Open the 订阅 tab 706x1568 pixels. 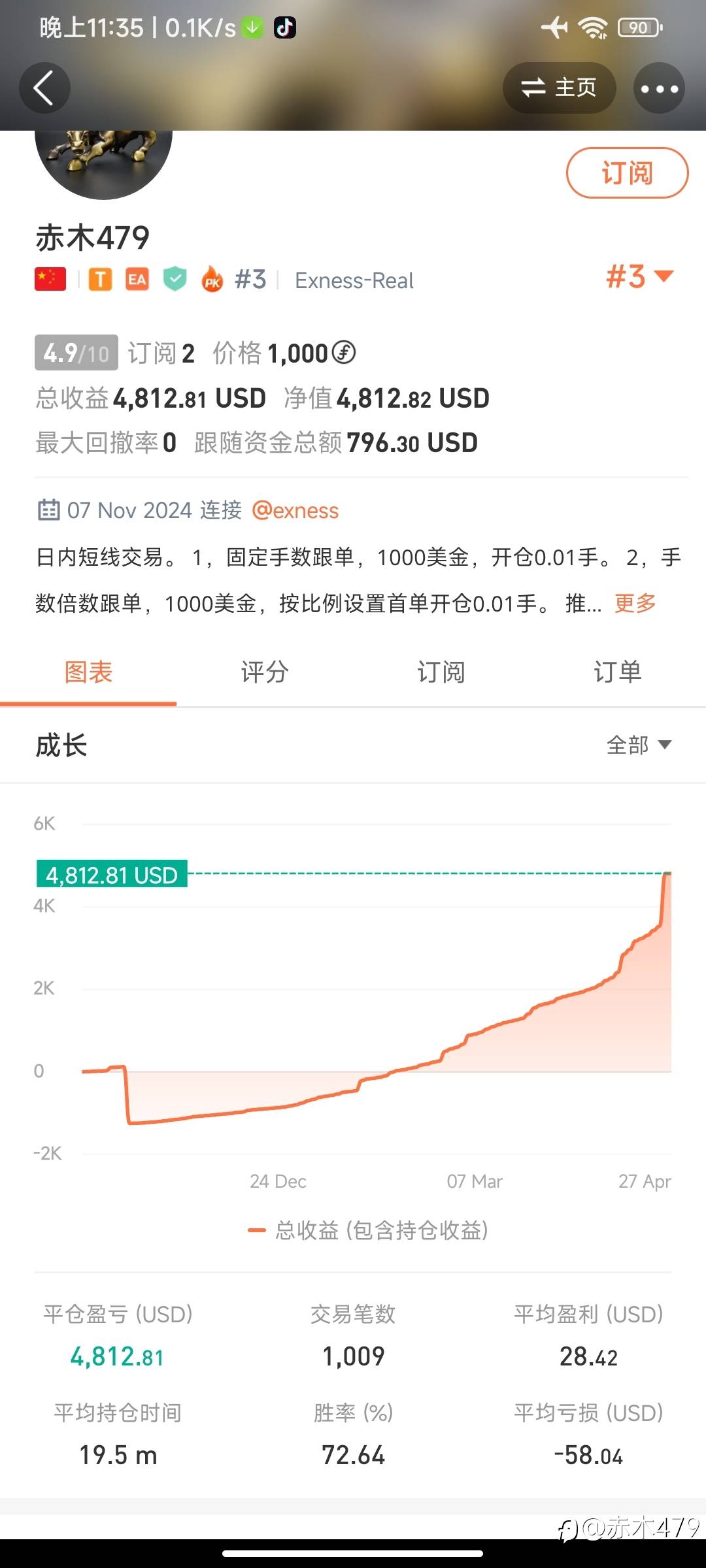[441, 672]
